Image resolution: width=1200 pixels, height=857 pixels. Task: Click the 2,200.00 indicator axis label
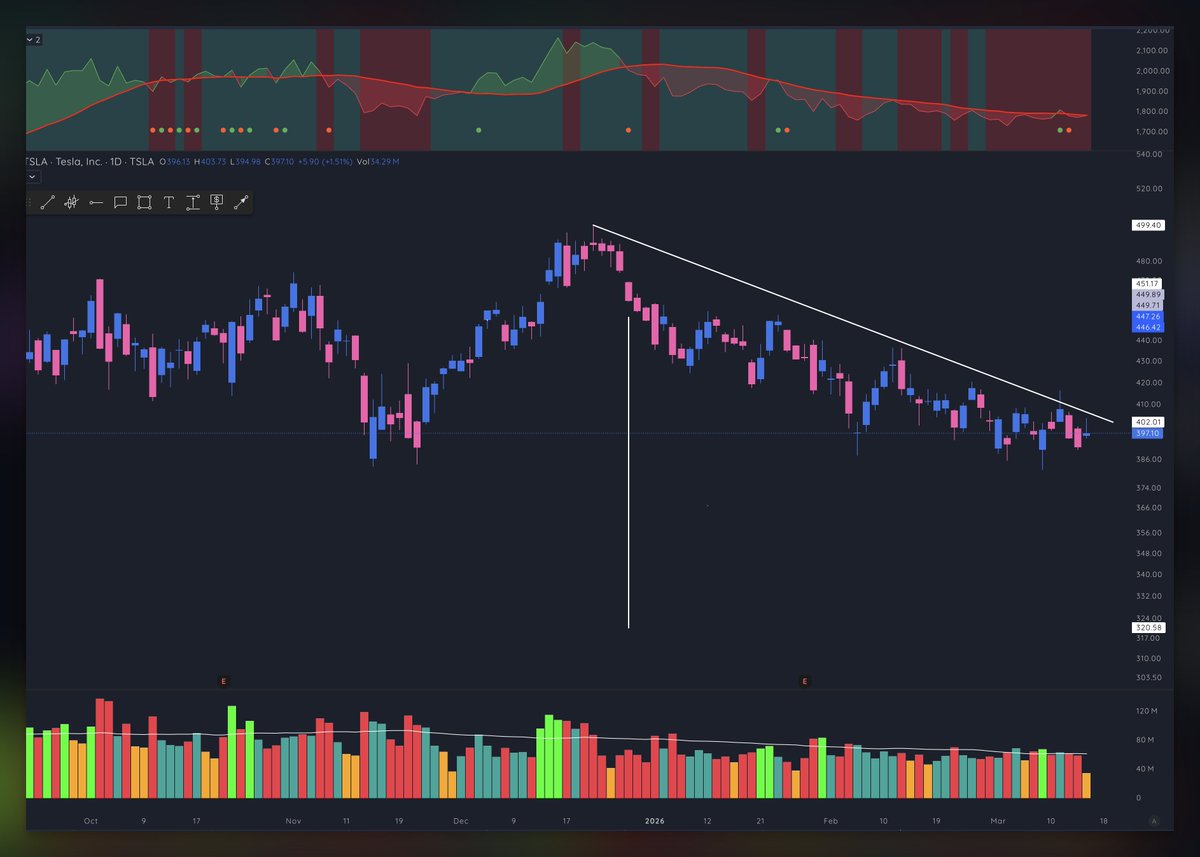1153,30
